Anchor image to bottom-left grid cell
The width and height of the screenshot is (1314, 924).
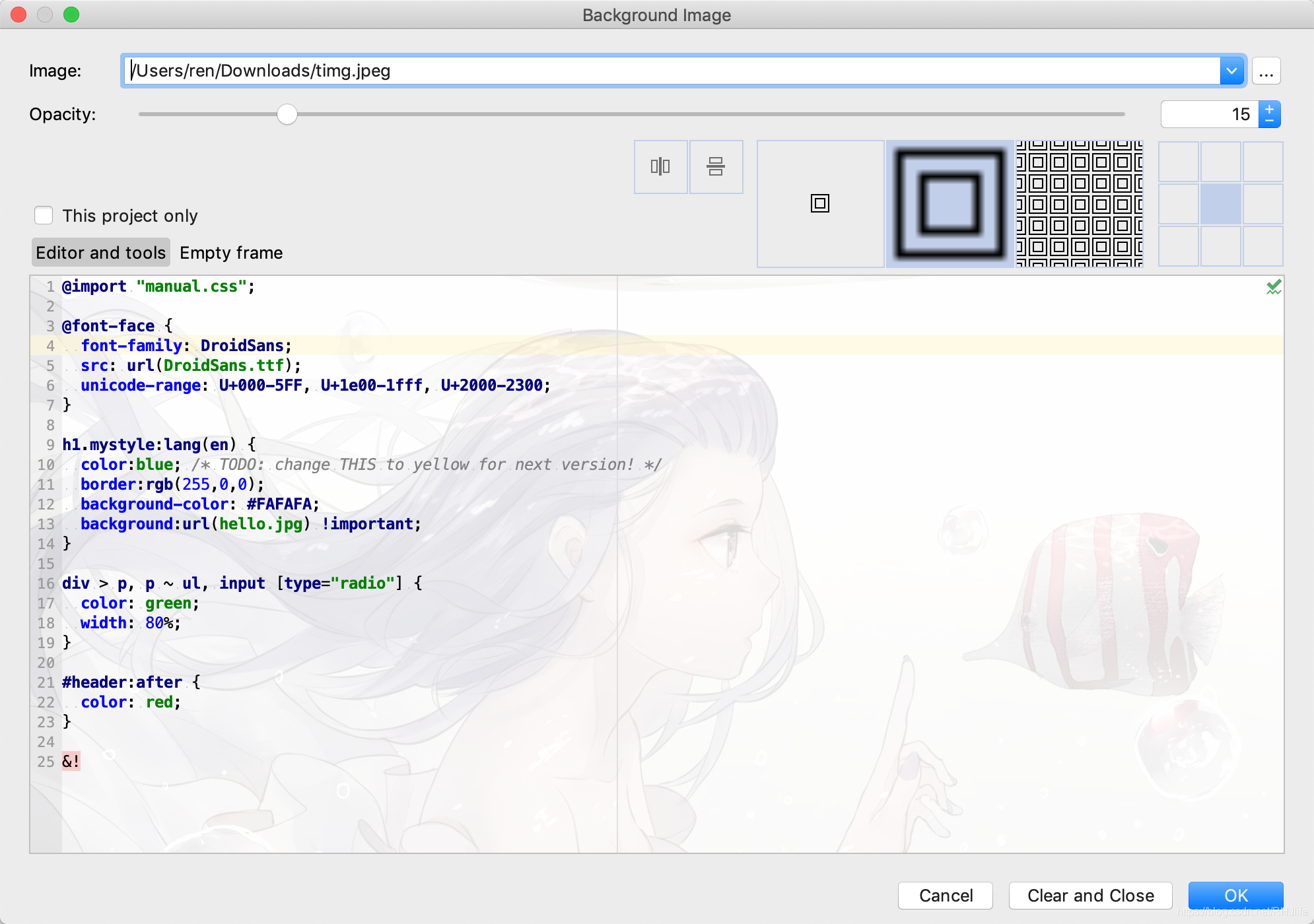tap(1179, 246)
